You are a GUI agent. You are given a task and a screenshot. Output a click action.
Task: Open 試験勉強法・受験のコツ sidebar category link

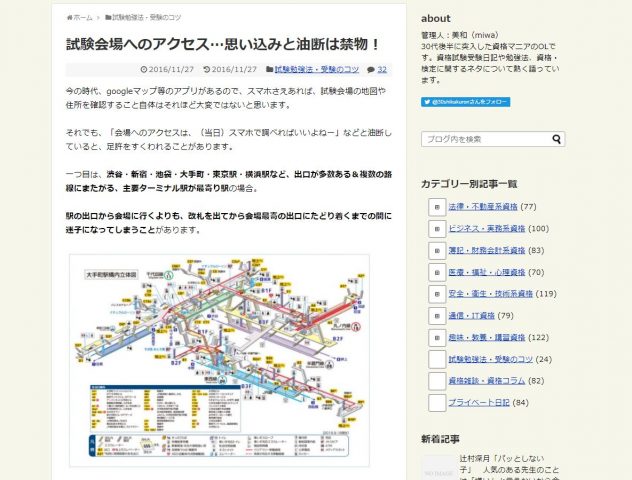click(x=491, y=359)
